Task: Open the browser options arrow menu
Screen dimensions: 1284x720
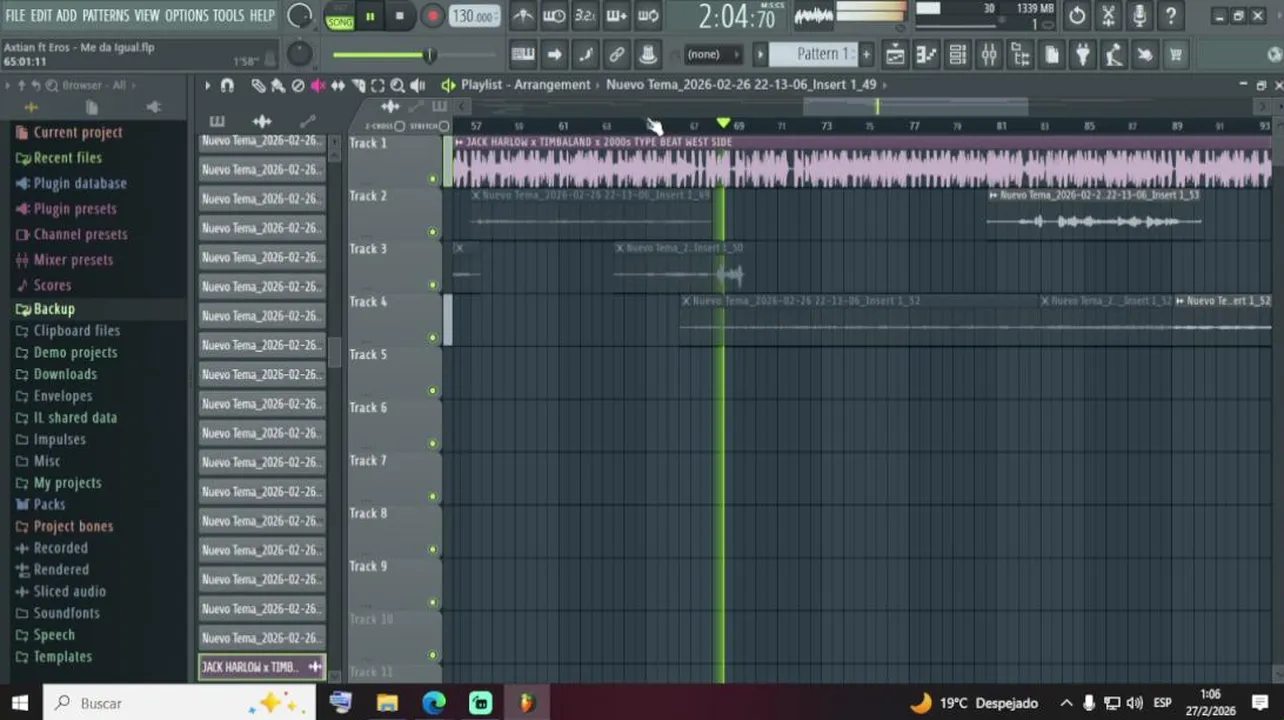Action: [8, 86]
